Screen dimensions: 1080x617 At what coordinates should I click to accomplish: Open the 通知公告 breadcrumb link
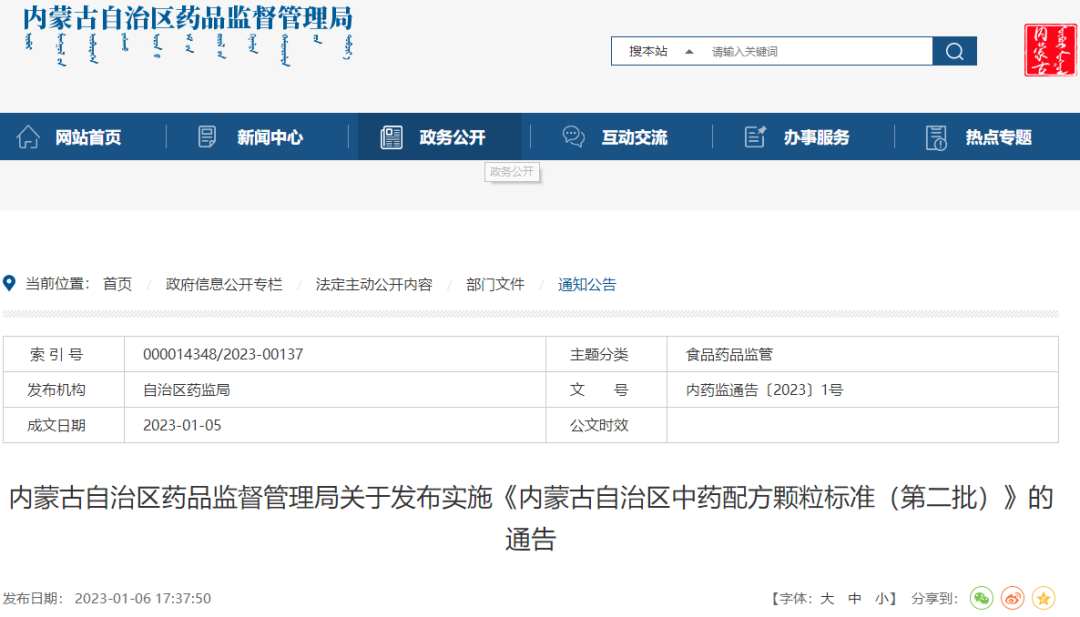tap(587, 284)
